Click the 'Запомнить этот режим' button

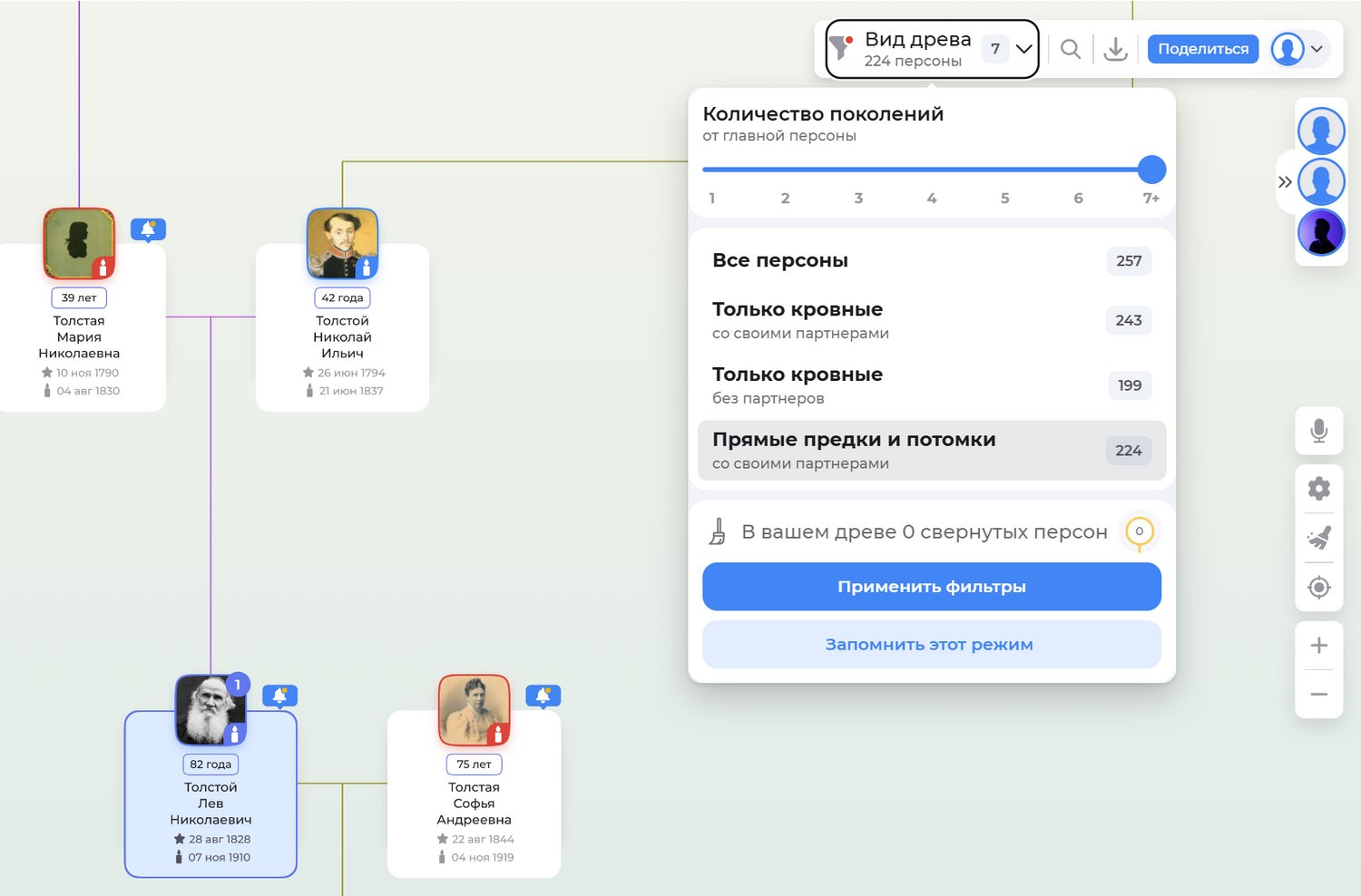[931, 645]
